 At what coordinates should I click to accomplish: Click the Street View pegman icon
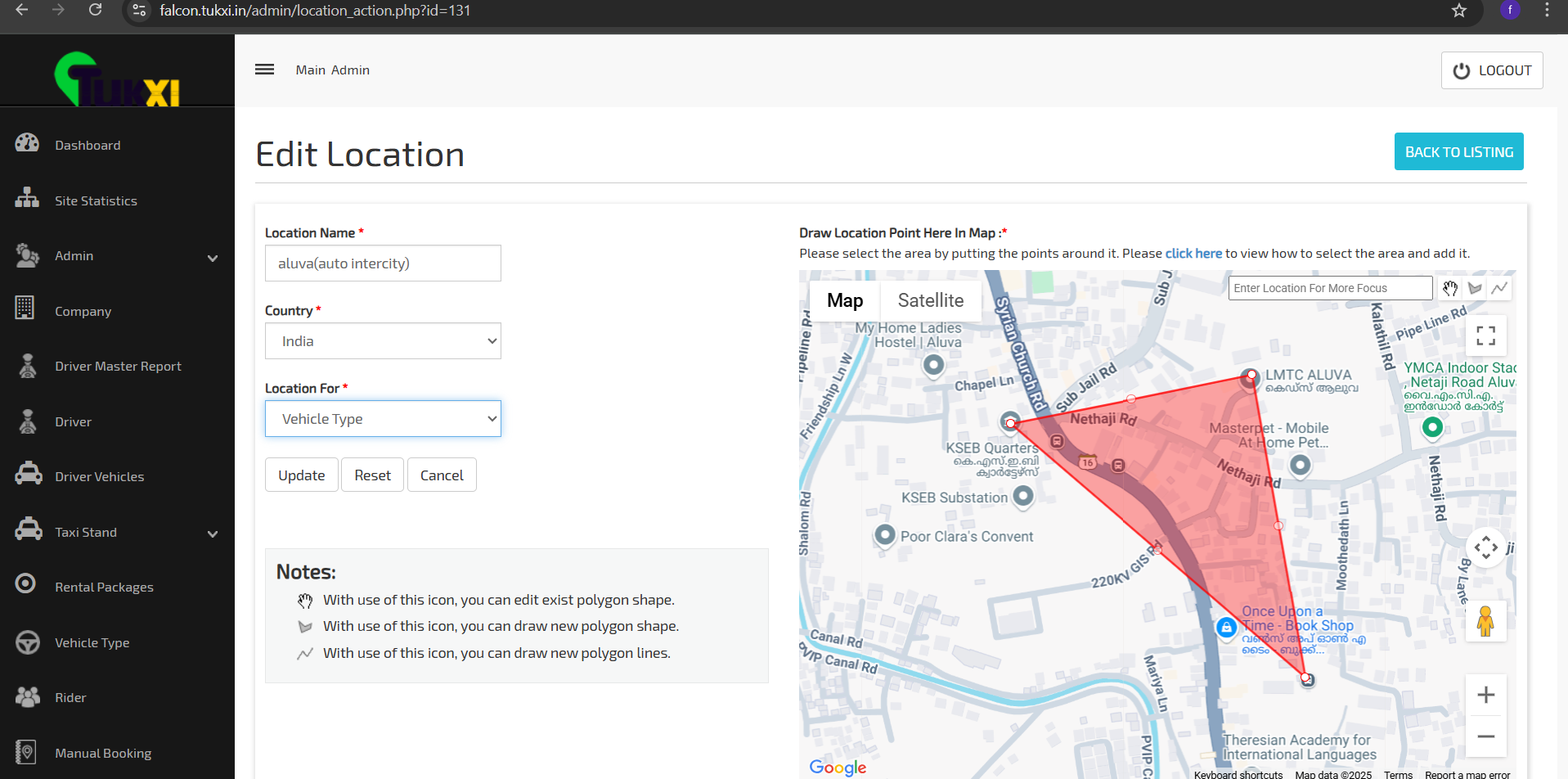tap(1485, 621)
